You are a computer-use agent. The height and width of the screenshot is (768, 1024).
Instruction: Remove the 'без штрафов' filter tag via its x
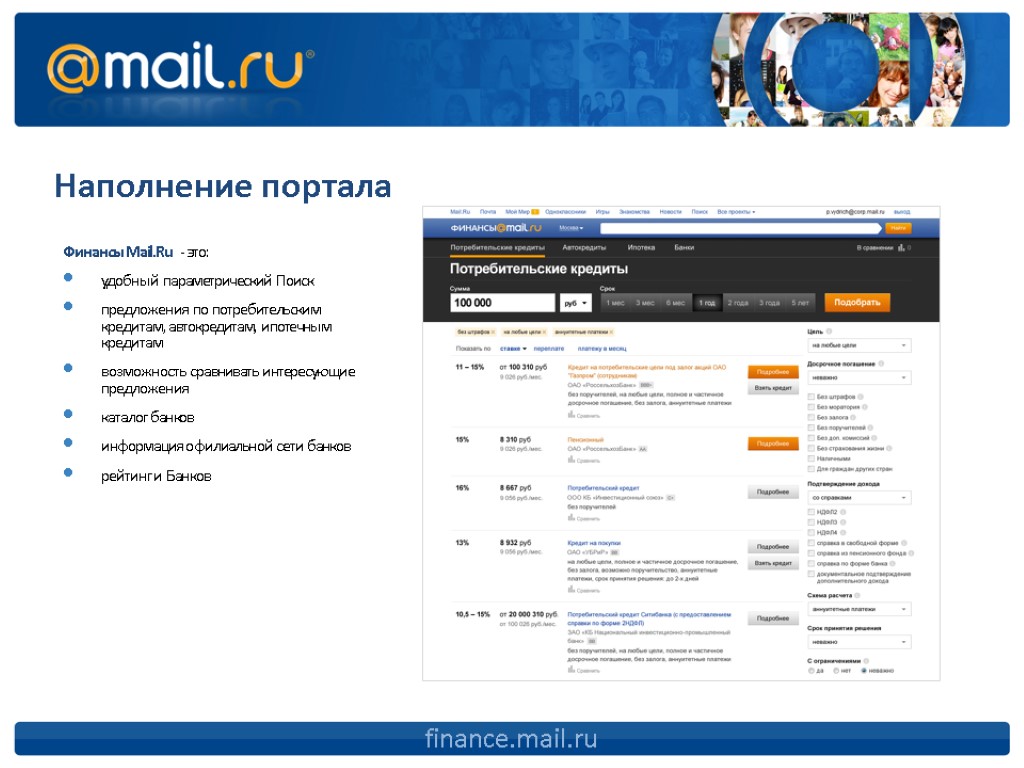pyautogui.click(x=494, y=332)
